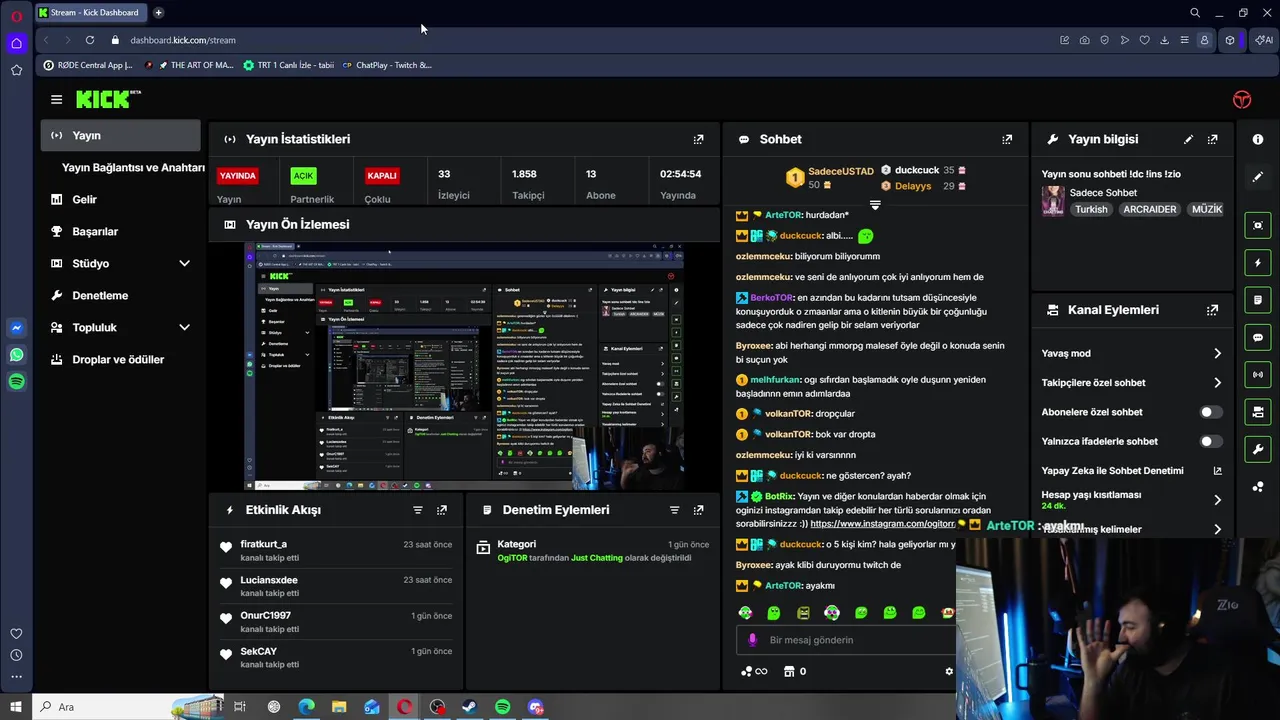Click the three-dots icon at the bottom of the right toolbar

pos(1258,487)
